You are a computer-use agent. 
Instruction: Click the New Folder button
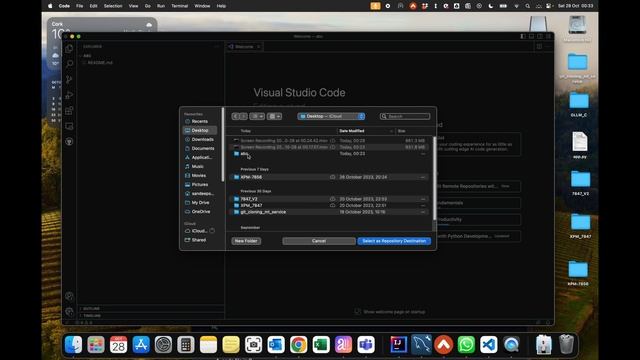[x=246, y=241]
